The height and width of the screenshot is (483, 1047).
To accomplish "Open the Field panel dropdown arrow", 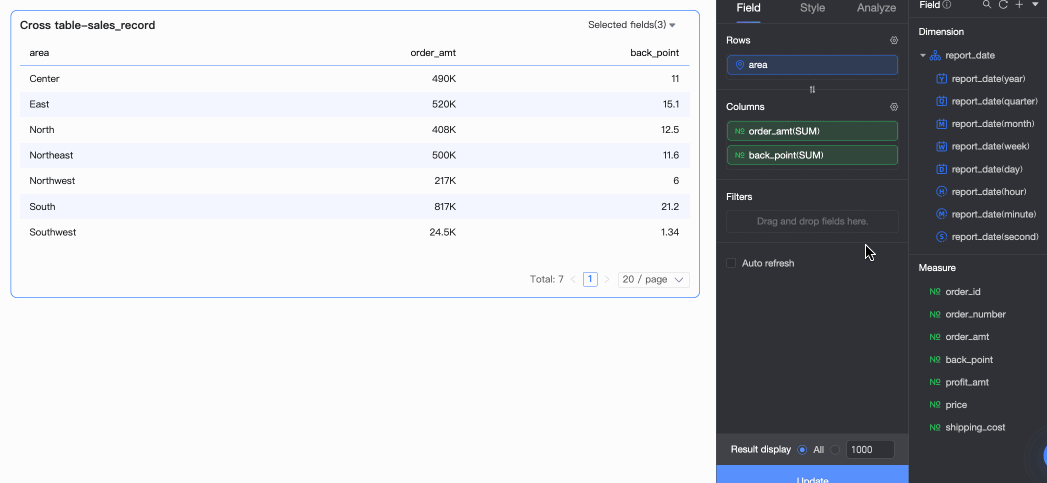I will pos(1036,5).
